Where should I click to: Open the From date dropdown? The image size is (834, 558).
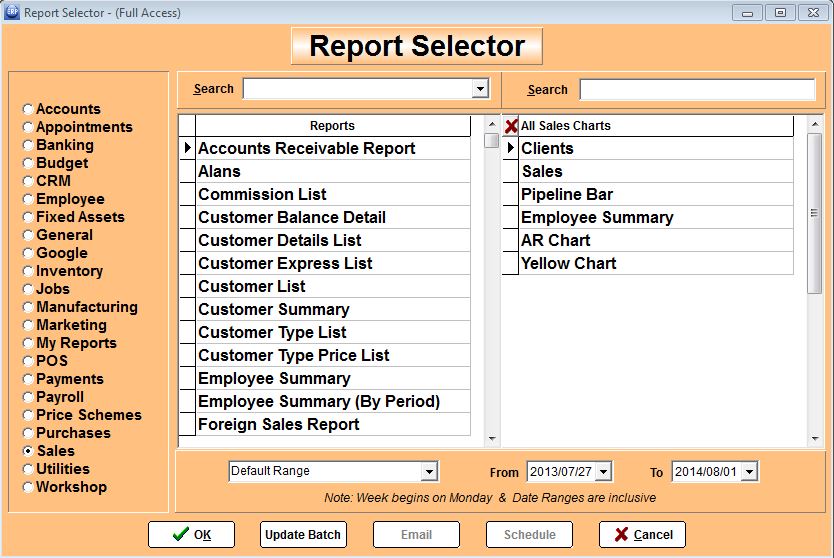(x=603, y=471)
